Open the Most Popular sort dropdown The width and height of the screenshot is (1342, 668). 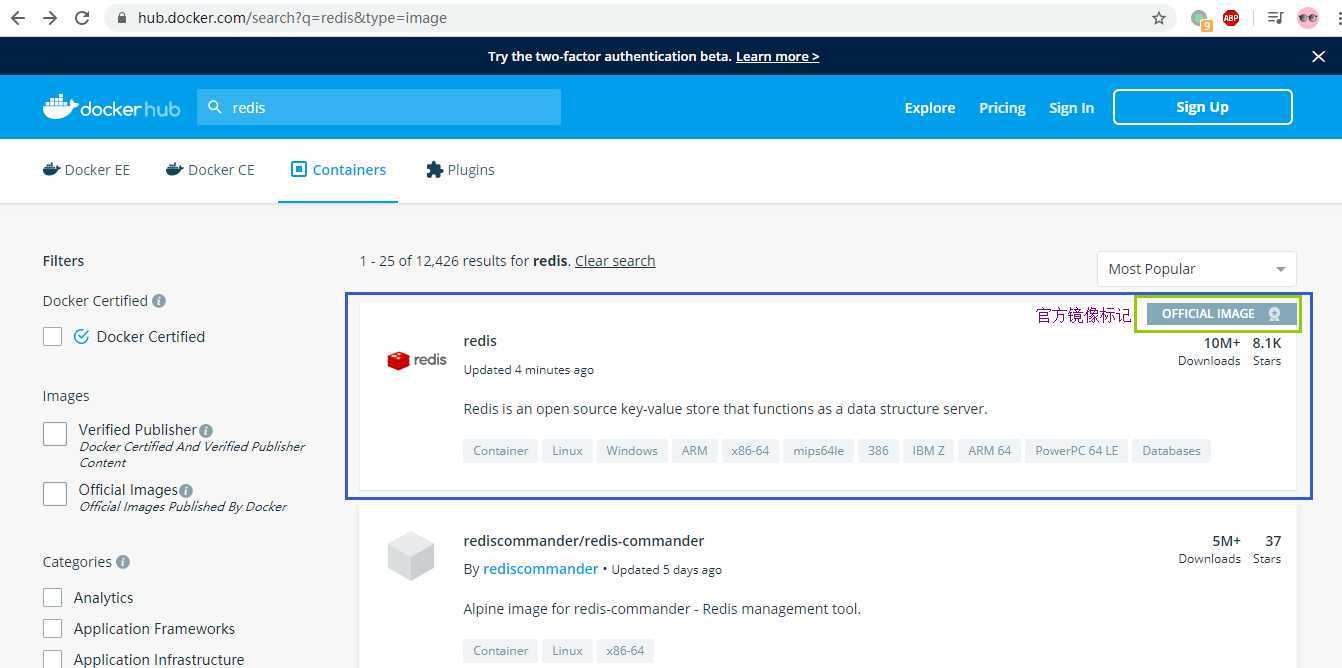click(x=1197, y=269)
